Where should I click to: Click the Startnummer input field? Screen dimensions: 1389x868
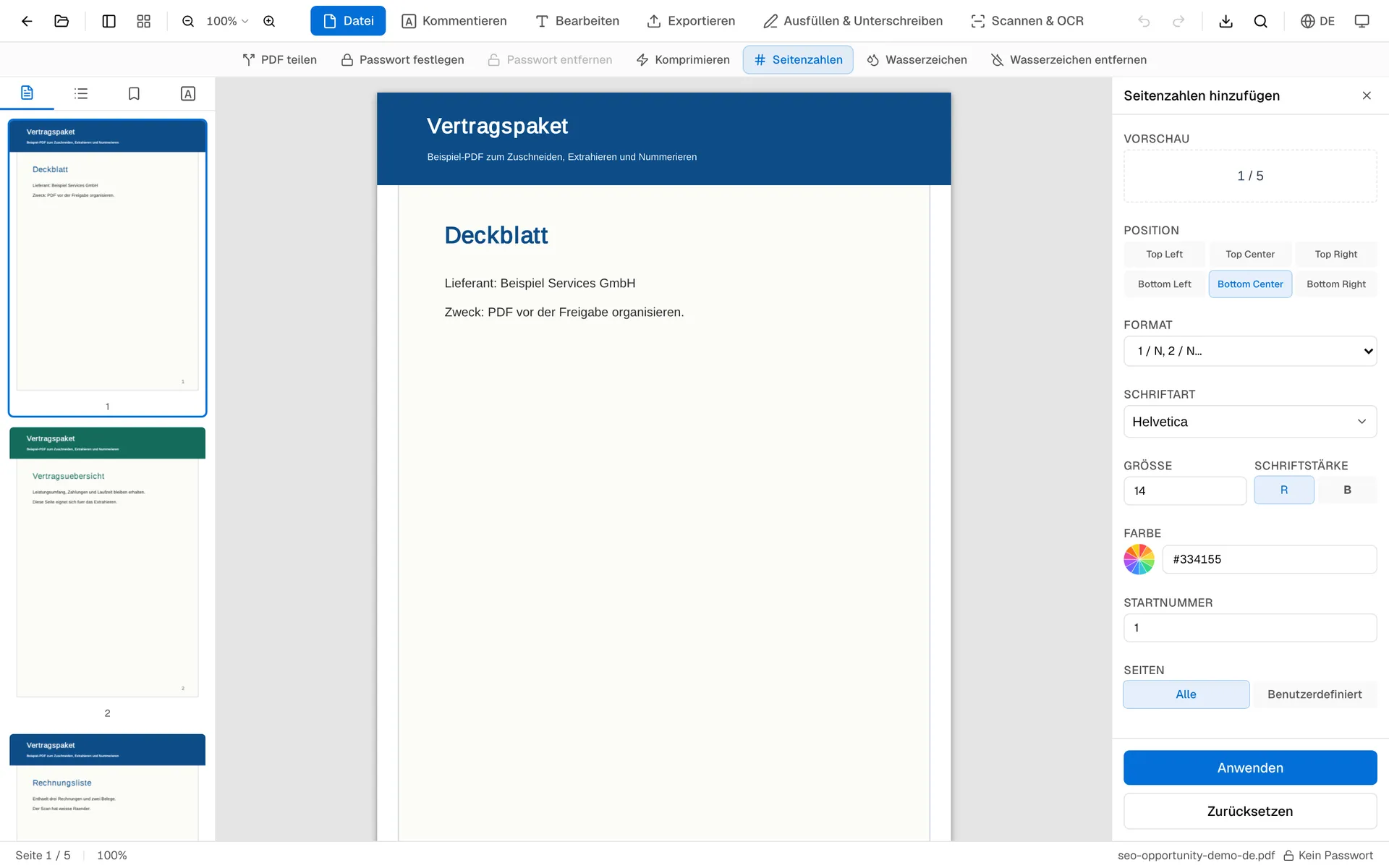coord(1250,628)
